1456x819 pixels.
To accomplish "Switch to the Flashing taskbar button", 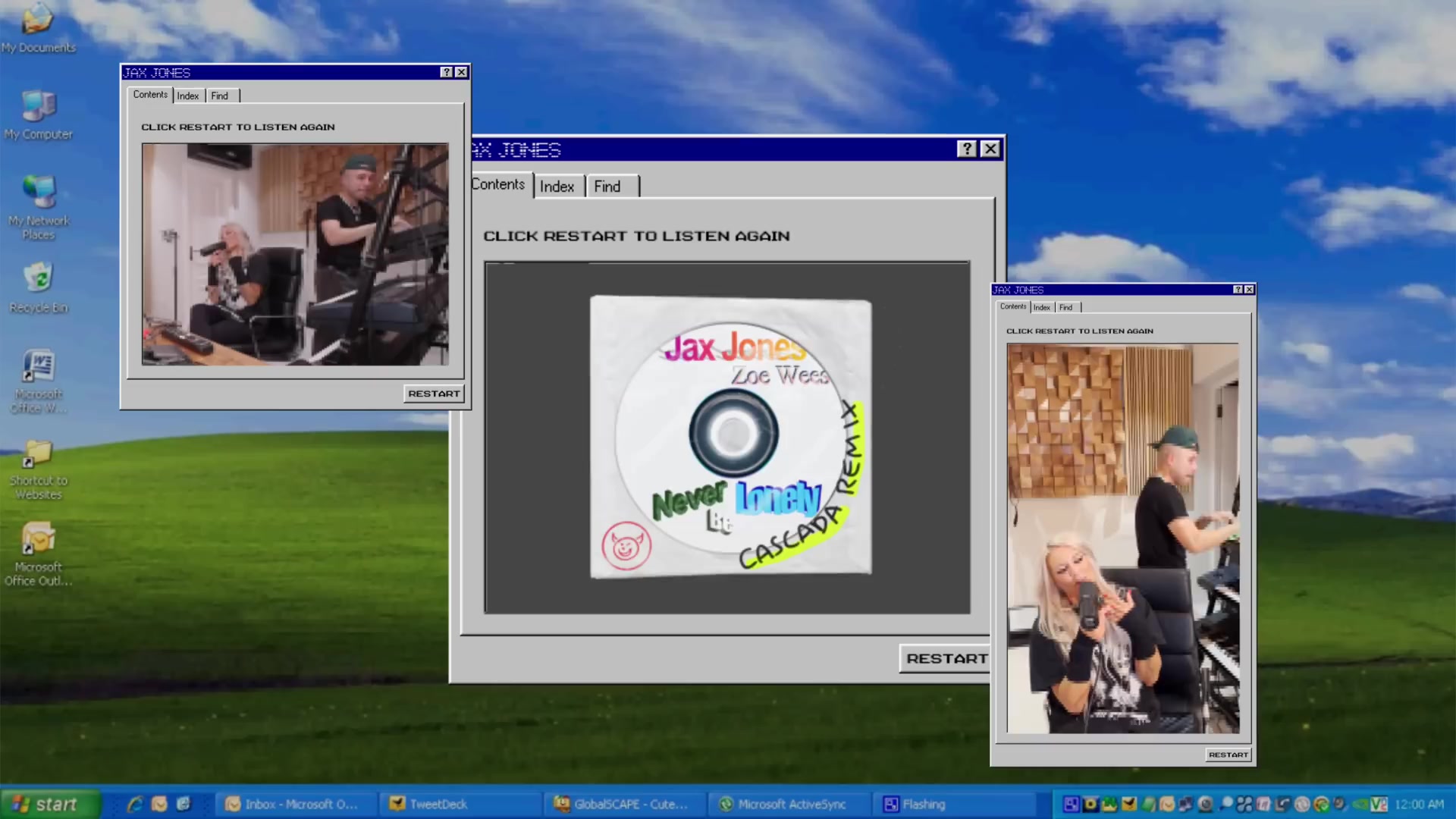I will (954, 804).
